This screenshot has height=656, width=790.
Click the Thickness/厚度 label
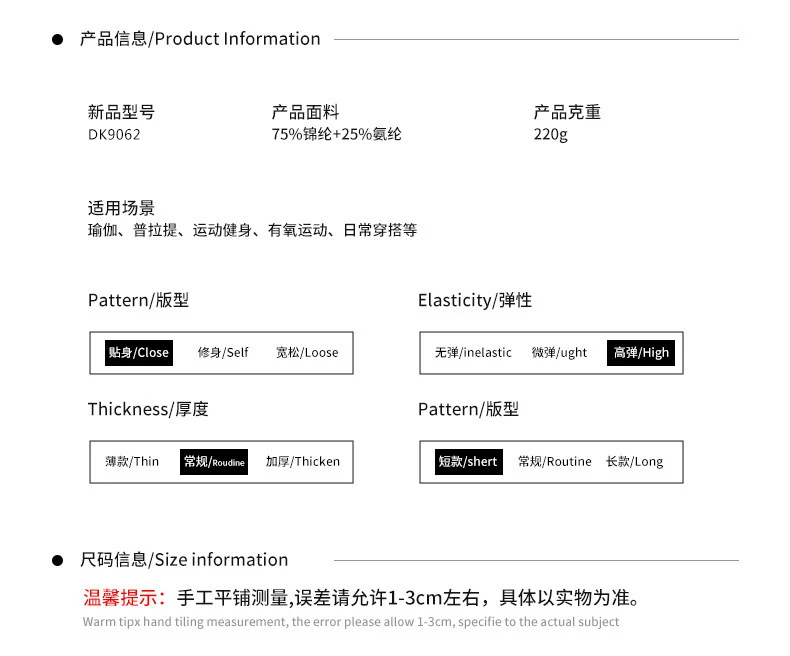click(x=148, y=409)
